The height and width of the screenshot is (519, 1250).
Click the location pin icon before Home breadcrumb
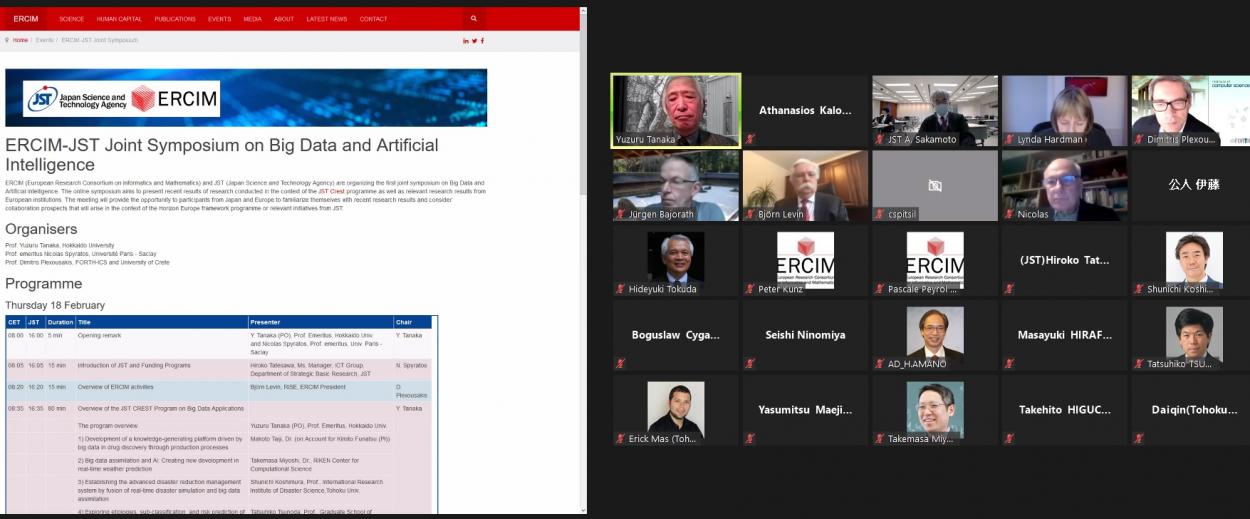(x=7, y=40)
